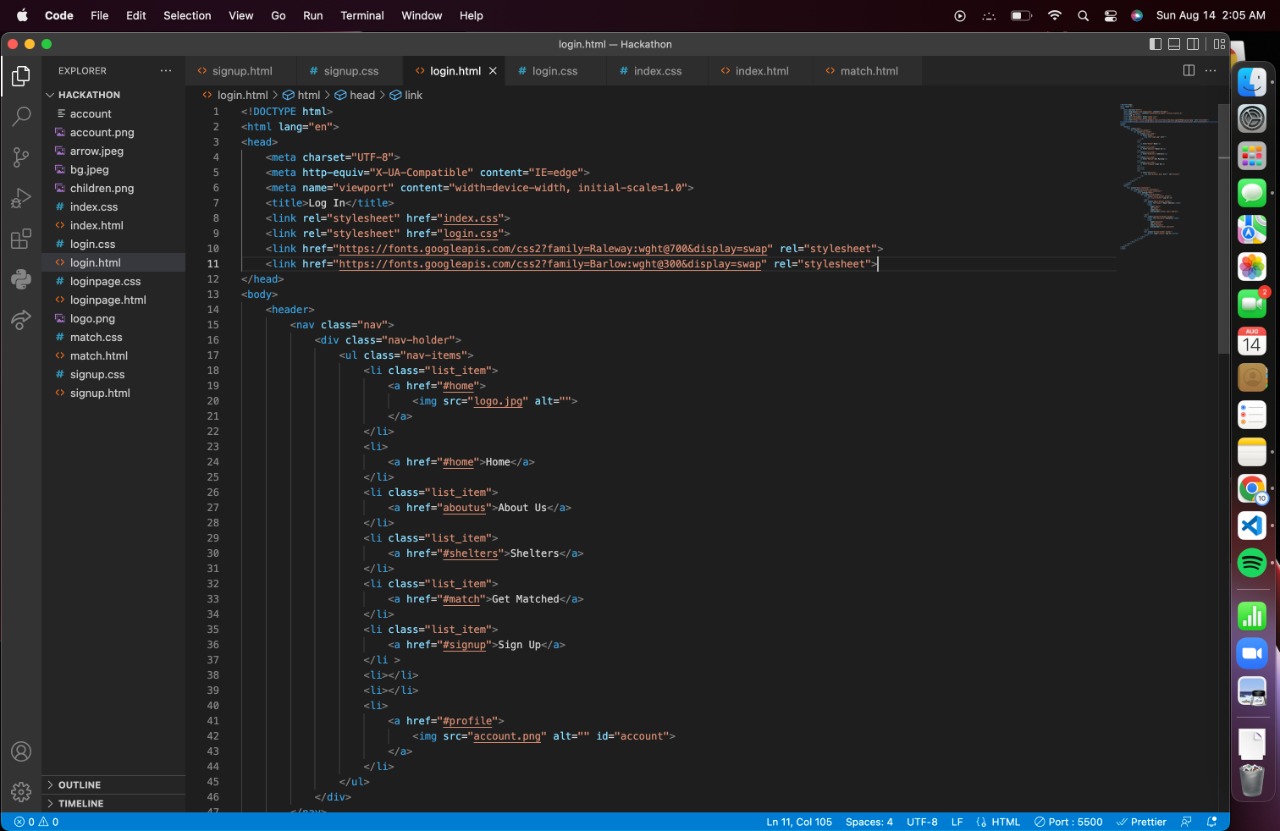Open the Live Share view icon
Viewport: 1280px width, 831px height.
pyautogui.click(x=21, y=320)
